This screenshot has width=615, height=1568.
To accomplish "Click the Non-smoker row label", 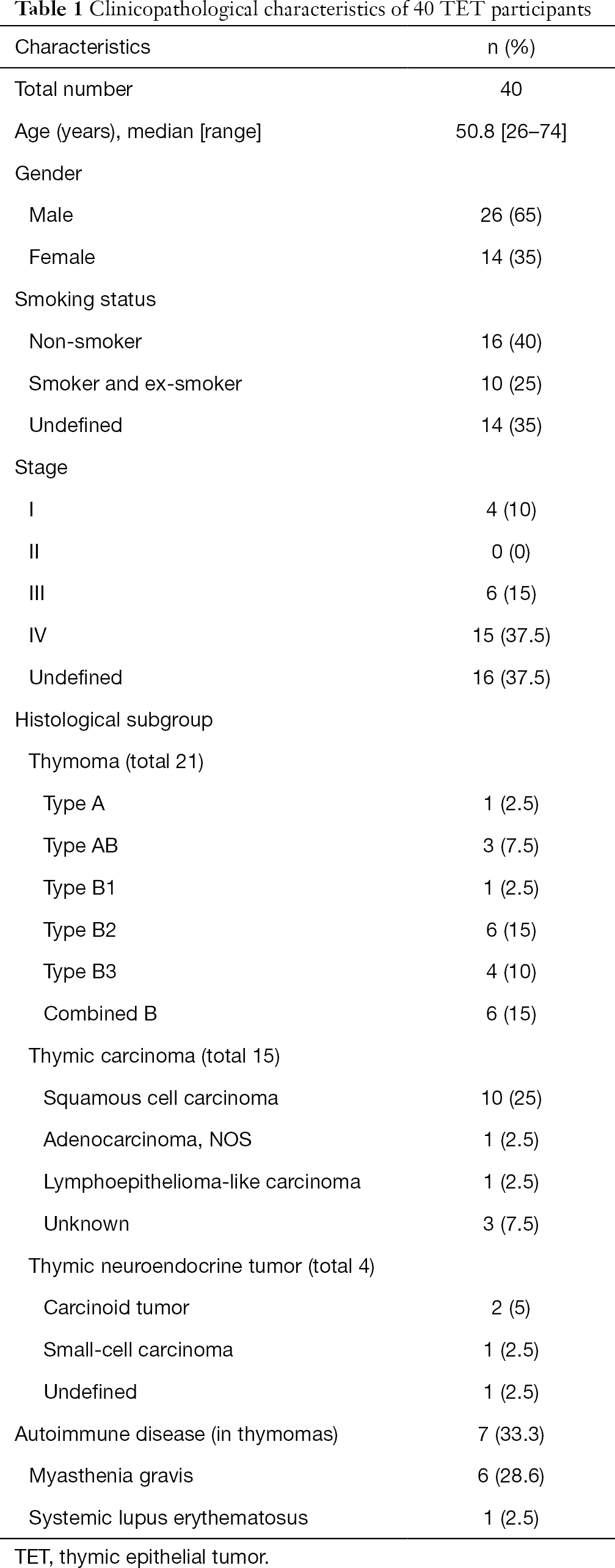I will pyautogui.click(x=86, y=342).
